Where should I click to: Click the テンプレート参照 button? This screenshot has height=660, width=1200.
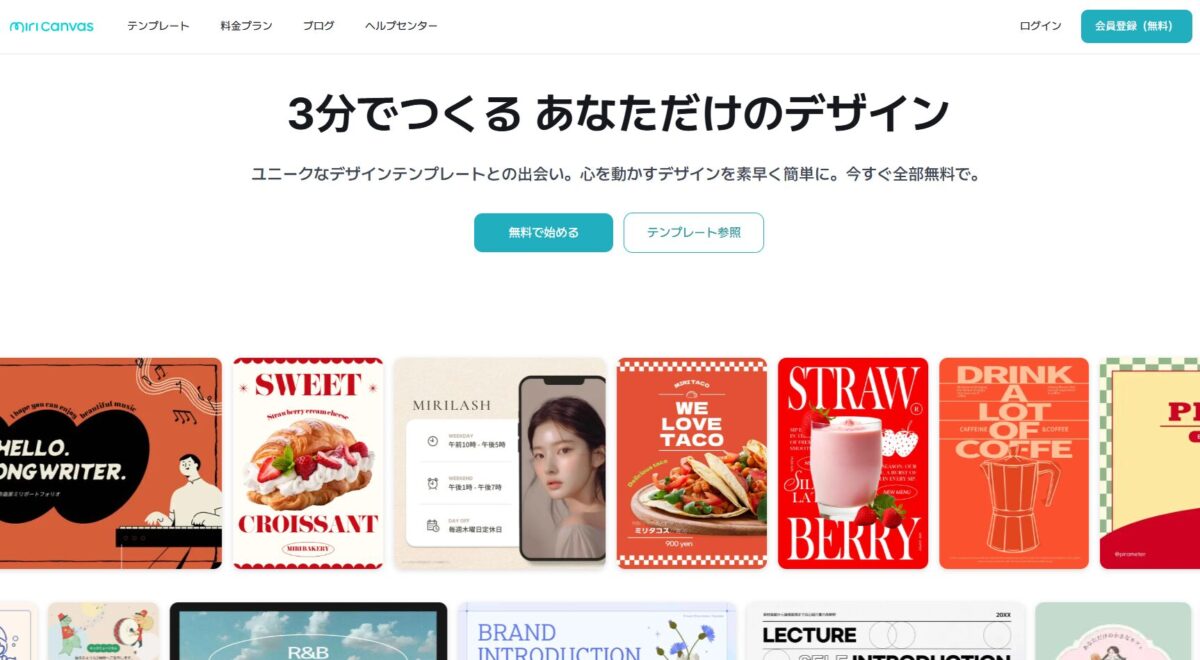[694, 232]
